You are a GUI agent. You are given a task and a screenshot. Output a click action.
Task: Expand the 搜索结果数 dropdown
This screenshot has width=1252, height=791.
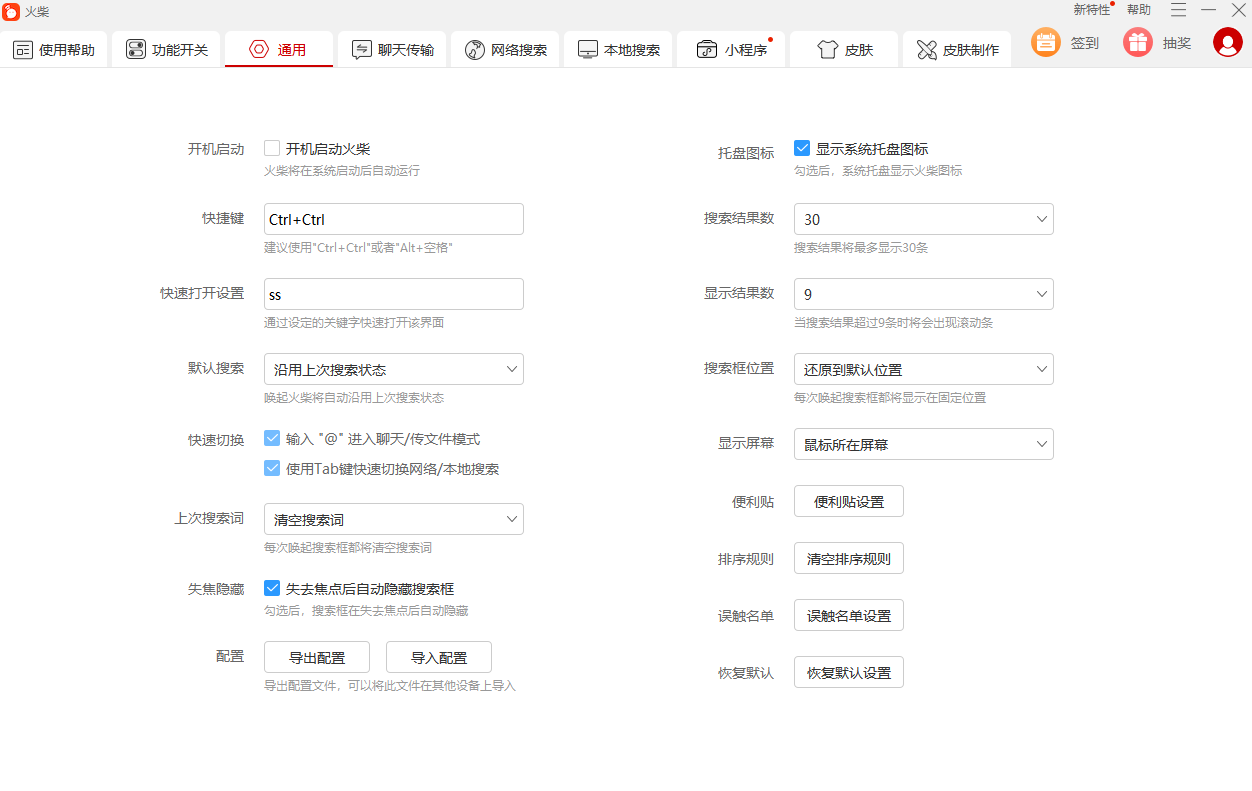tap(924, 219)
